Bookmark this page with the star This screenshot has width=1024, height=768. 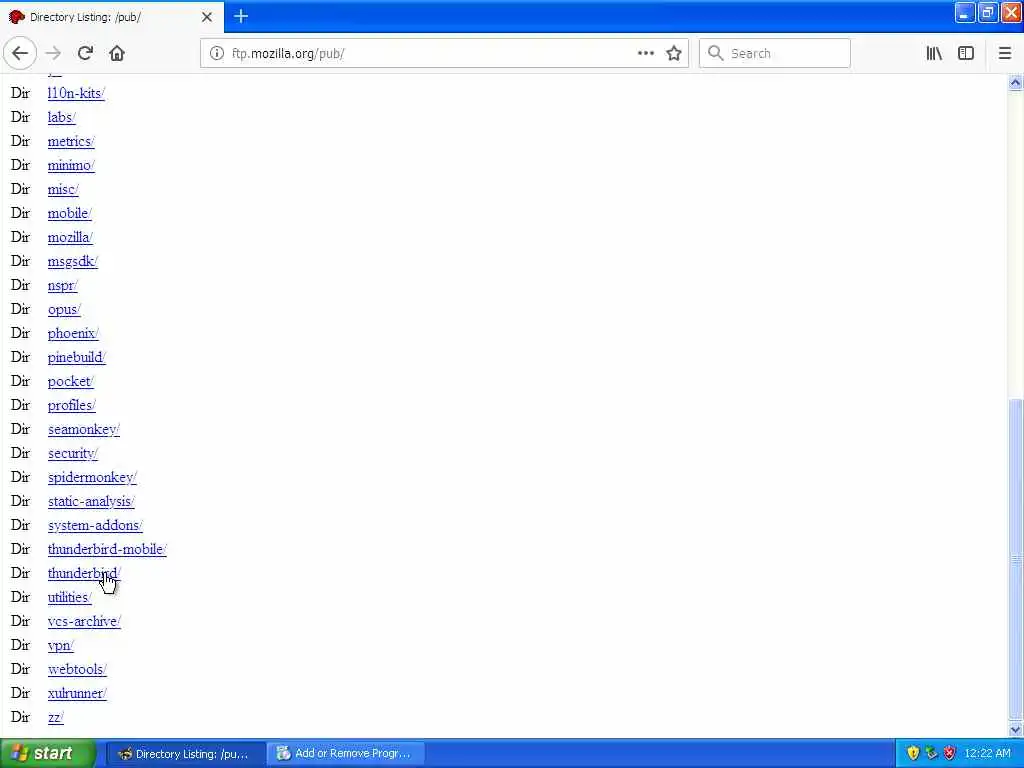[x=674, y=54]
